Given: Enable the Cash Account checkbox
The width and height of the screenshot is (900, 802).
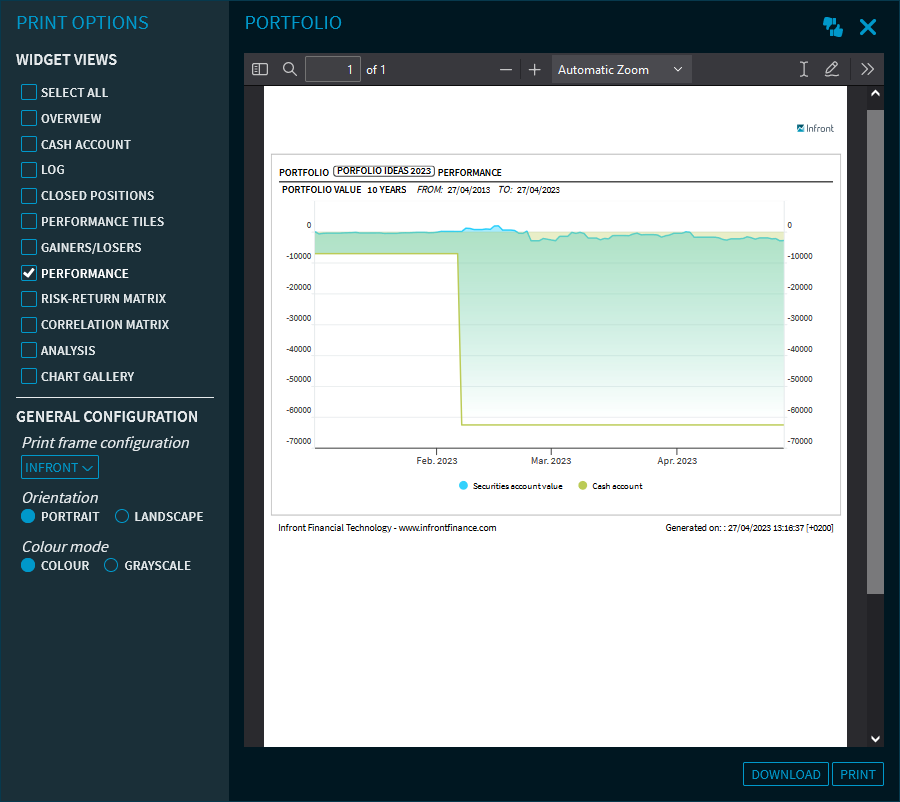Looking at the screenshot, I should pos(29,144).
